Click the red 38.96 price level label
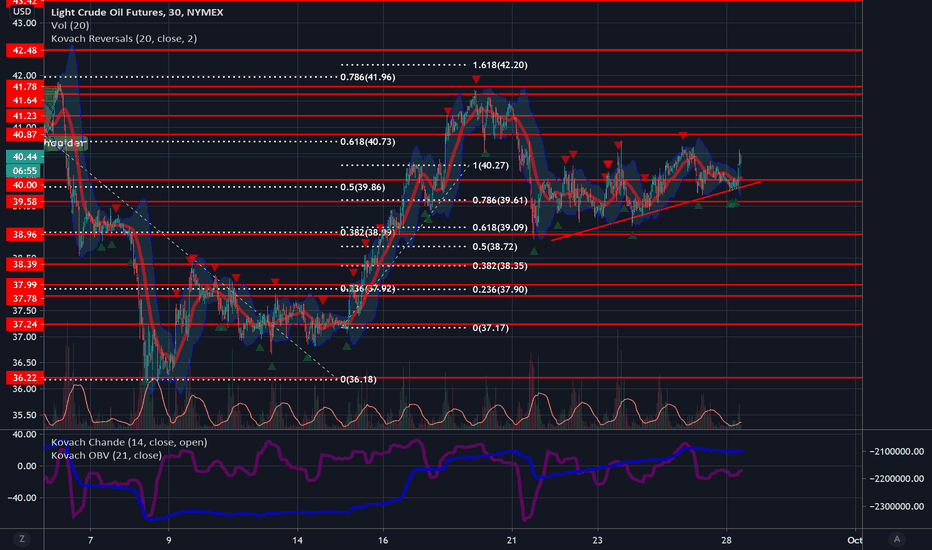Viewport: 932px width, 550px height. pyautogui.click(x=25, y=234)
